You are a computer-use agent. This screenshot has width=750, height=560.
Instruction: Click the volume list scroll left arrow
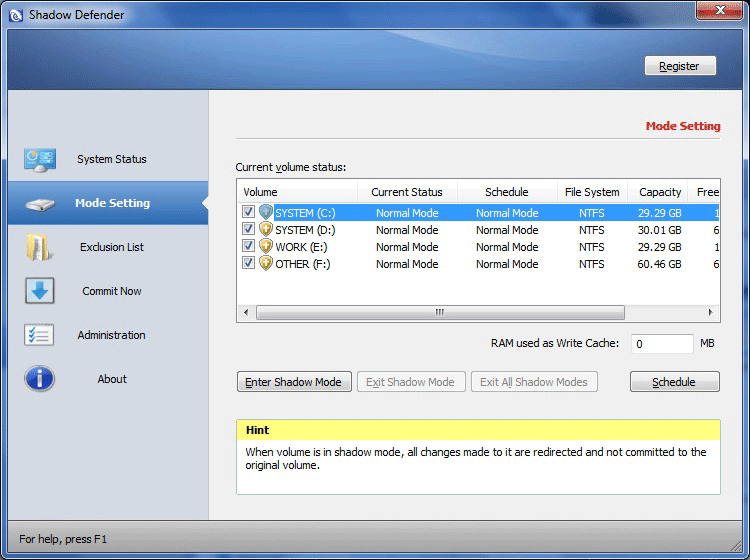(246, 312)
